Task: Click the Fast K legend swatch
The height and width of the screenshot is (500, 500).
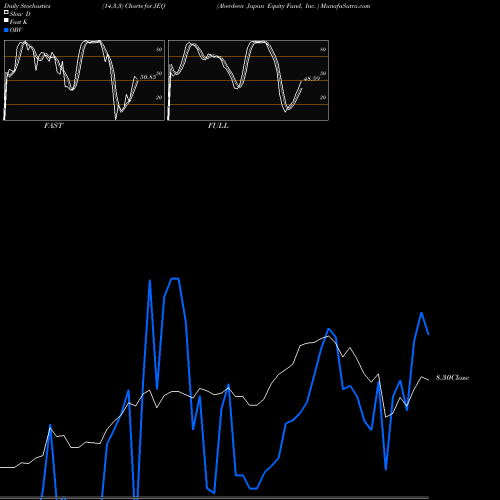Action: pos(6,20)
